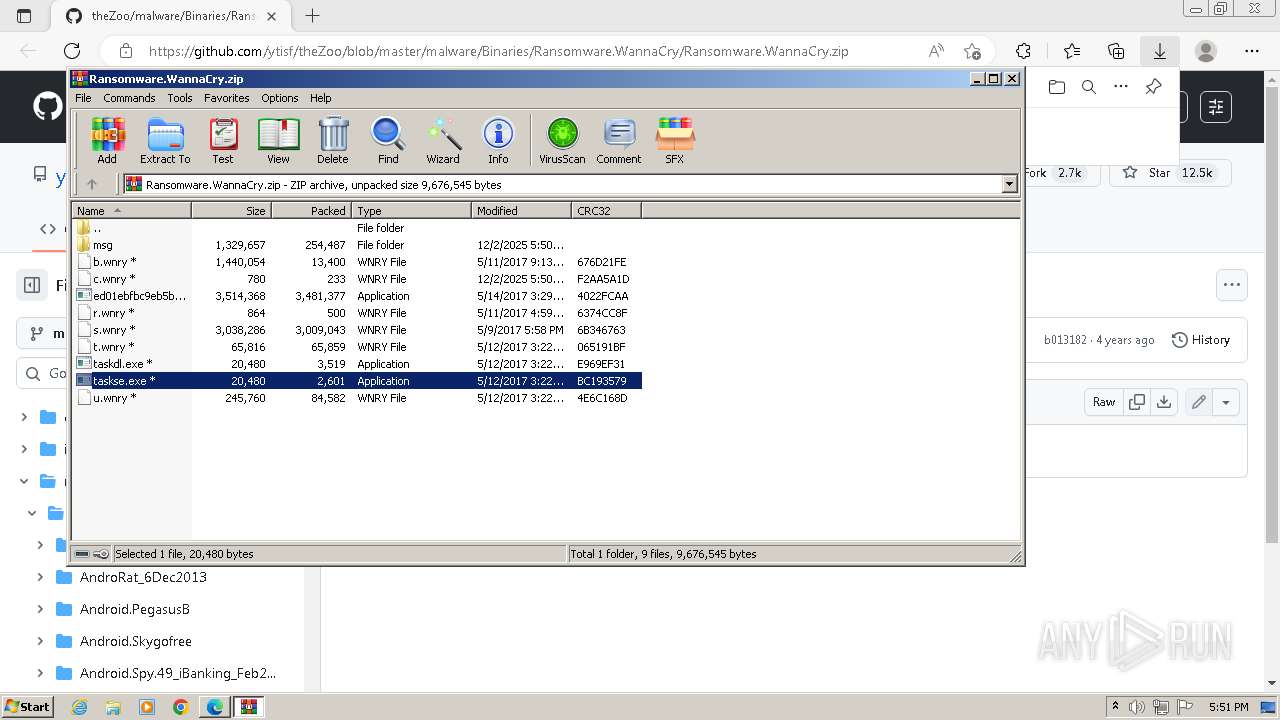Select the ed01ebfbc9eb5b application file
The width and height of the screenshot is (1280, 720).
tap(357, 296)
